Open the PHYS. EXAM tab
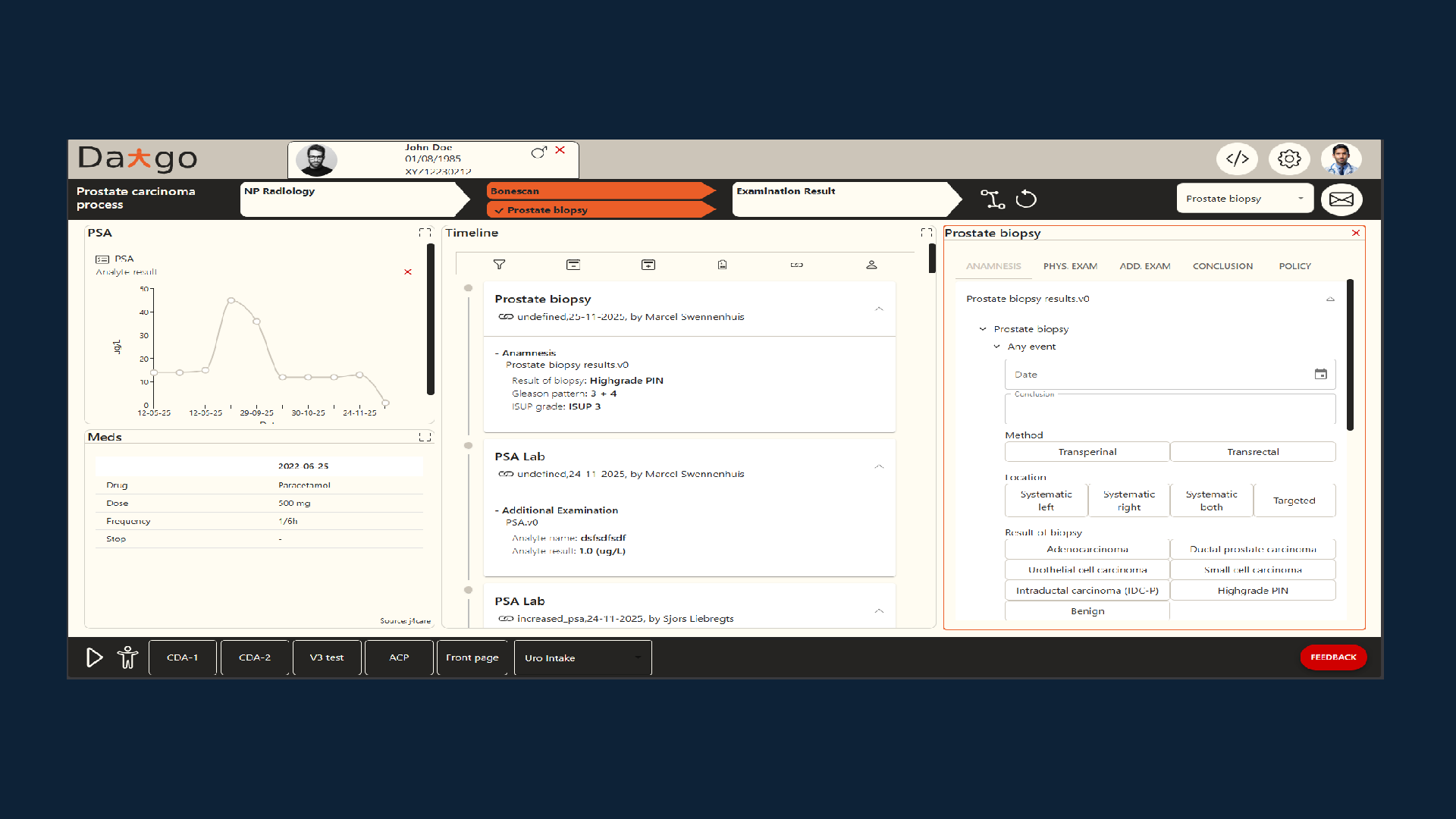The width and height of the screenshot is (1456, 819). (1070, 266)
